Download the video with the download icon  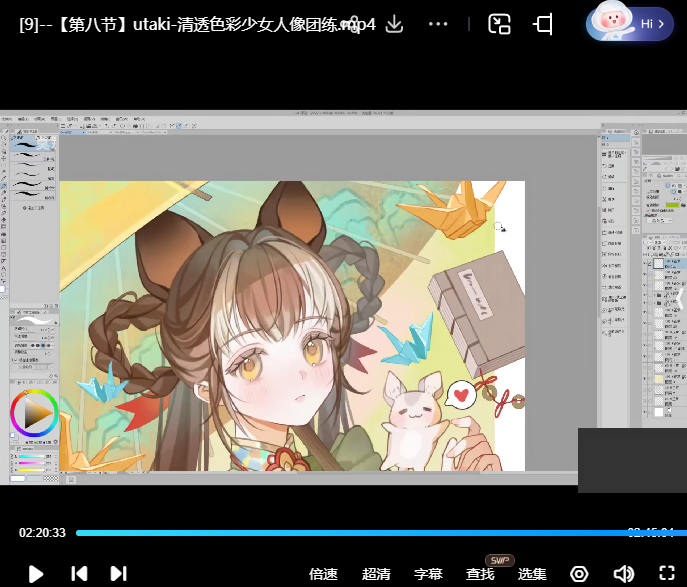394,24
